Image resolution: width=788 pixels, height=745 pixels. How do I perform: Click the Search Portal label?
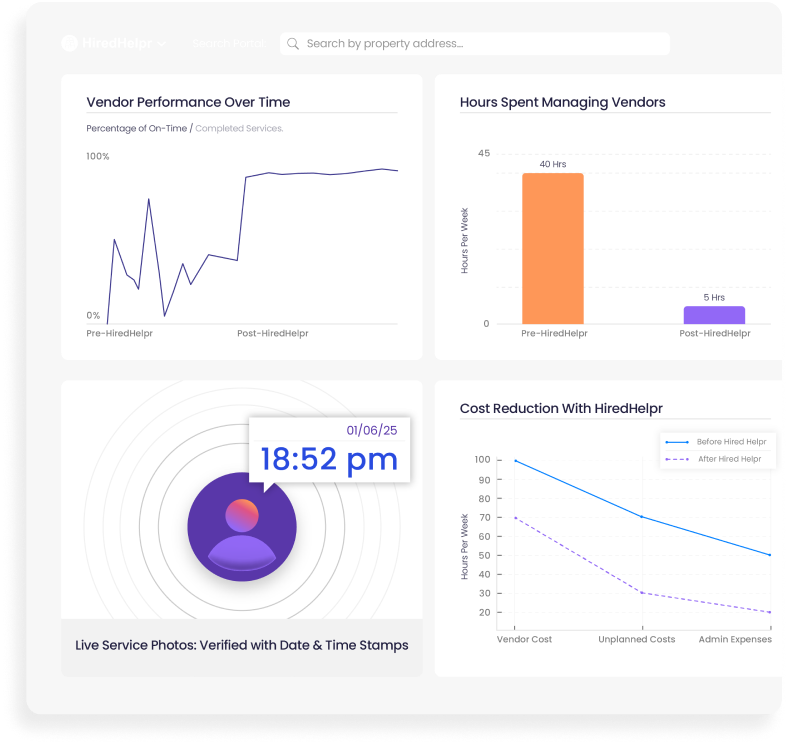(229, 44)
